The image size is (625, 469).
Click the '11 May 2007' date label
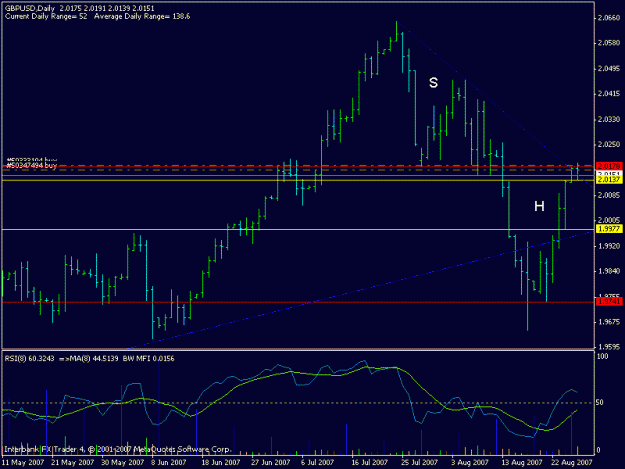pyautogui.click(x=23, y=462)
